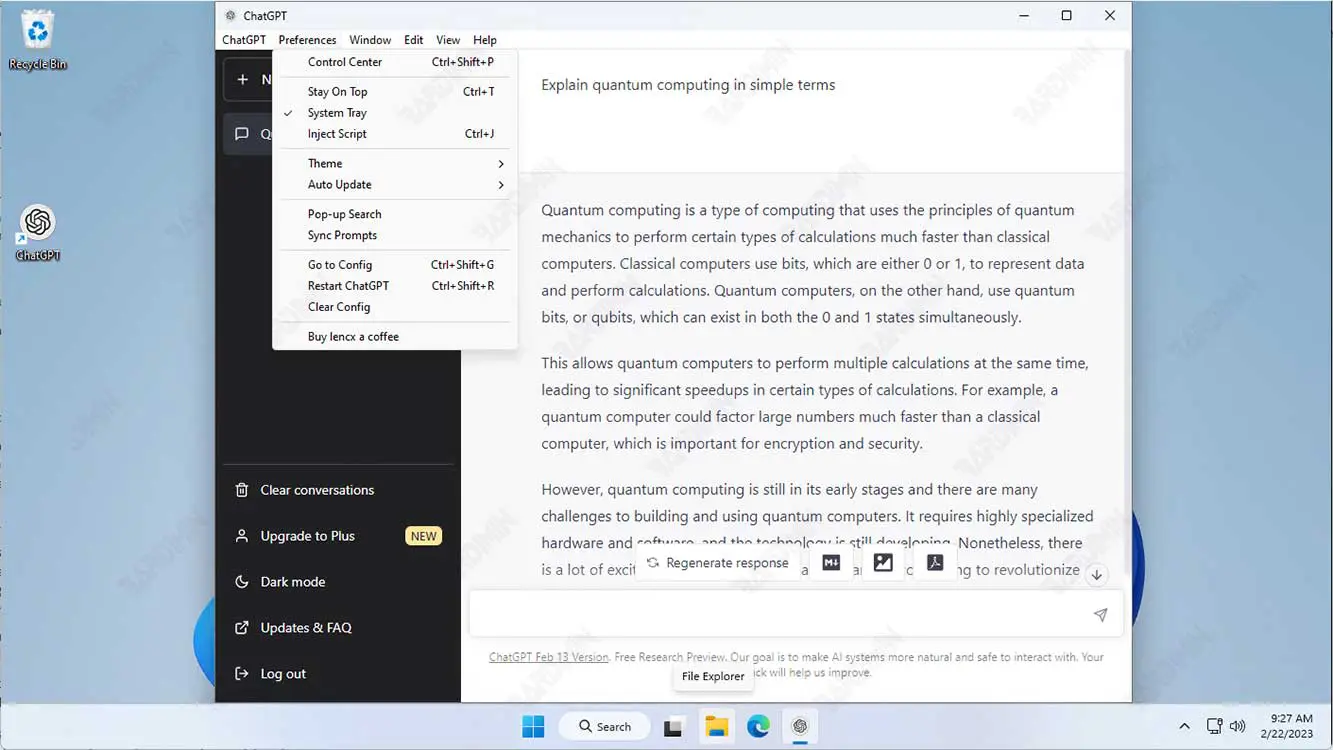The width and height of the screenshot is (1333, 750).
Task: Expand the Theme submenu
Action: click(395, 164)
